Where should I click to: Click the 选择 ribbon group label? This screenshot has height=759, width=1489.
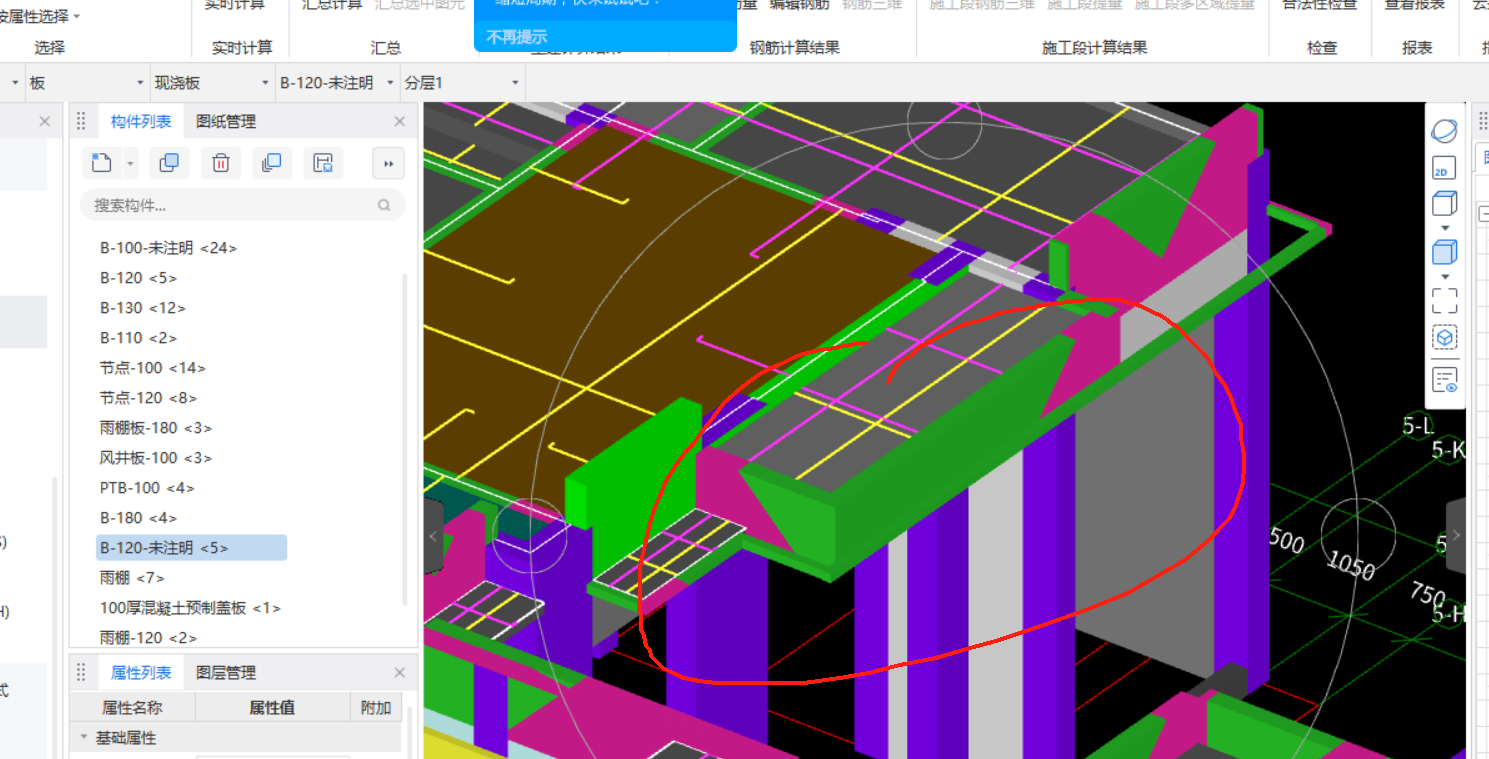pos(49,47)
